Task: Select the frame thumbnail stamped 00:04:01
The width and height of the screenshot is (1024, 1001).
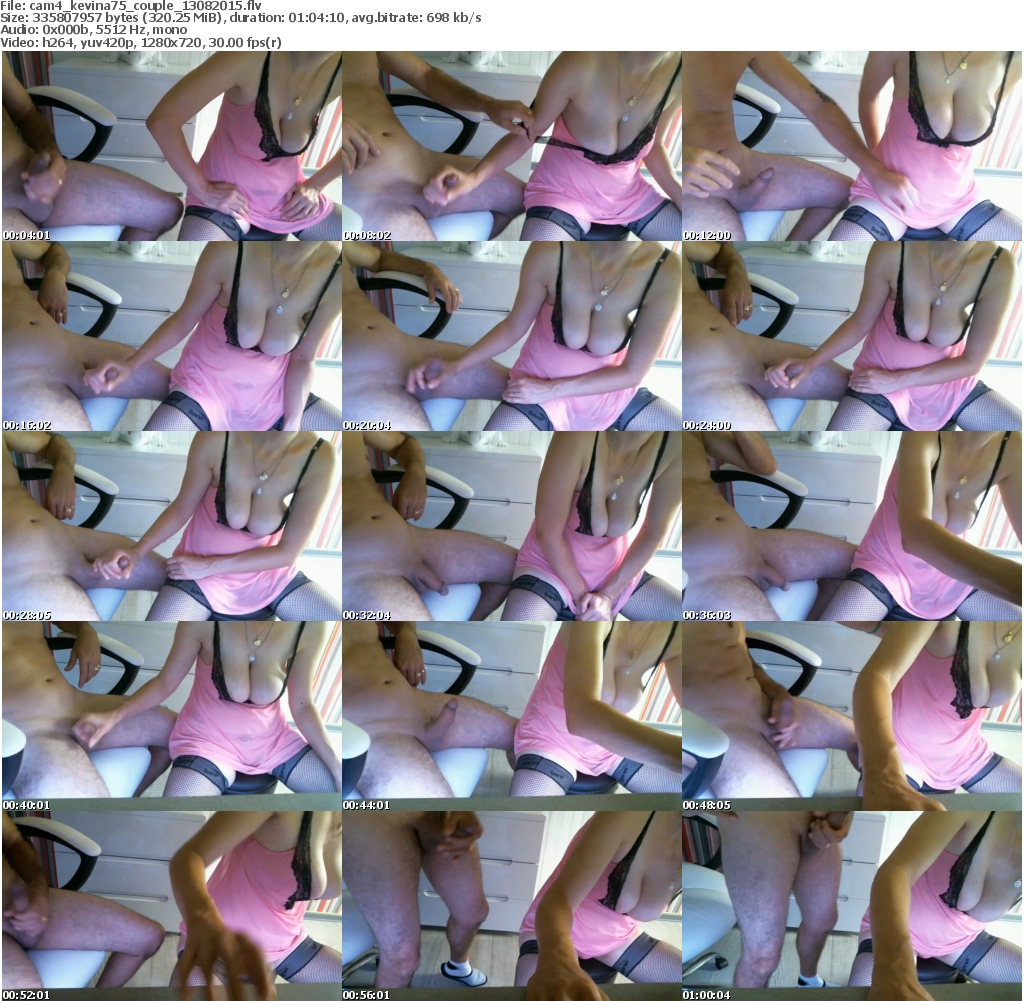Action: 172,146
